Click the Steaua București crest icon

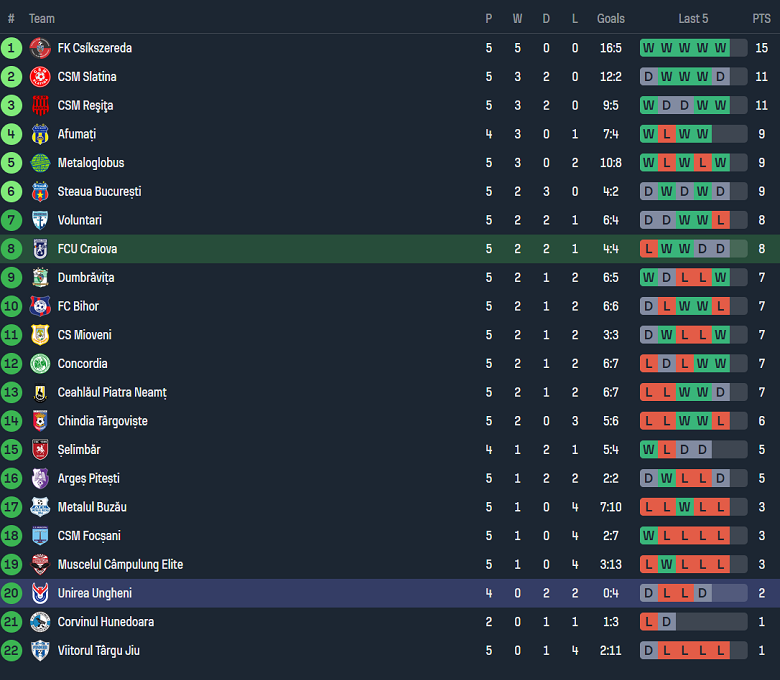tap(40, 192)
